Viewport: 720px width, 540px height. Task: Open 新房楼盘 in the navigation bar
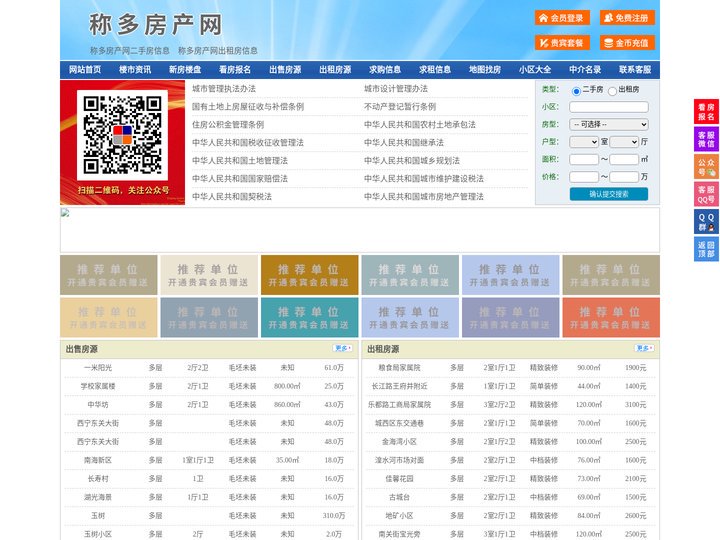tap(185, 70)
